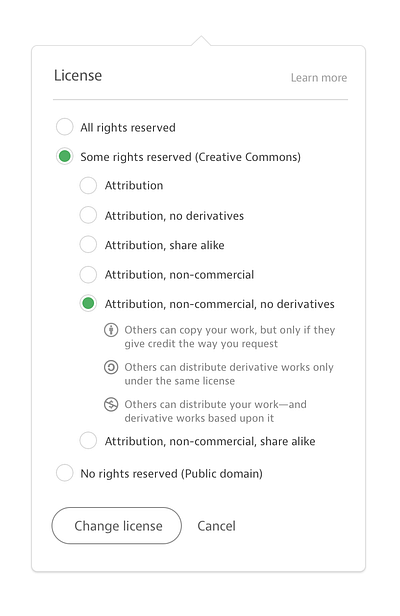Click the non-commercial crossed dollar icon
This screenshot has width=400, height=616.
tap(111, 404)
